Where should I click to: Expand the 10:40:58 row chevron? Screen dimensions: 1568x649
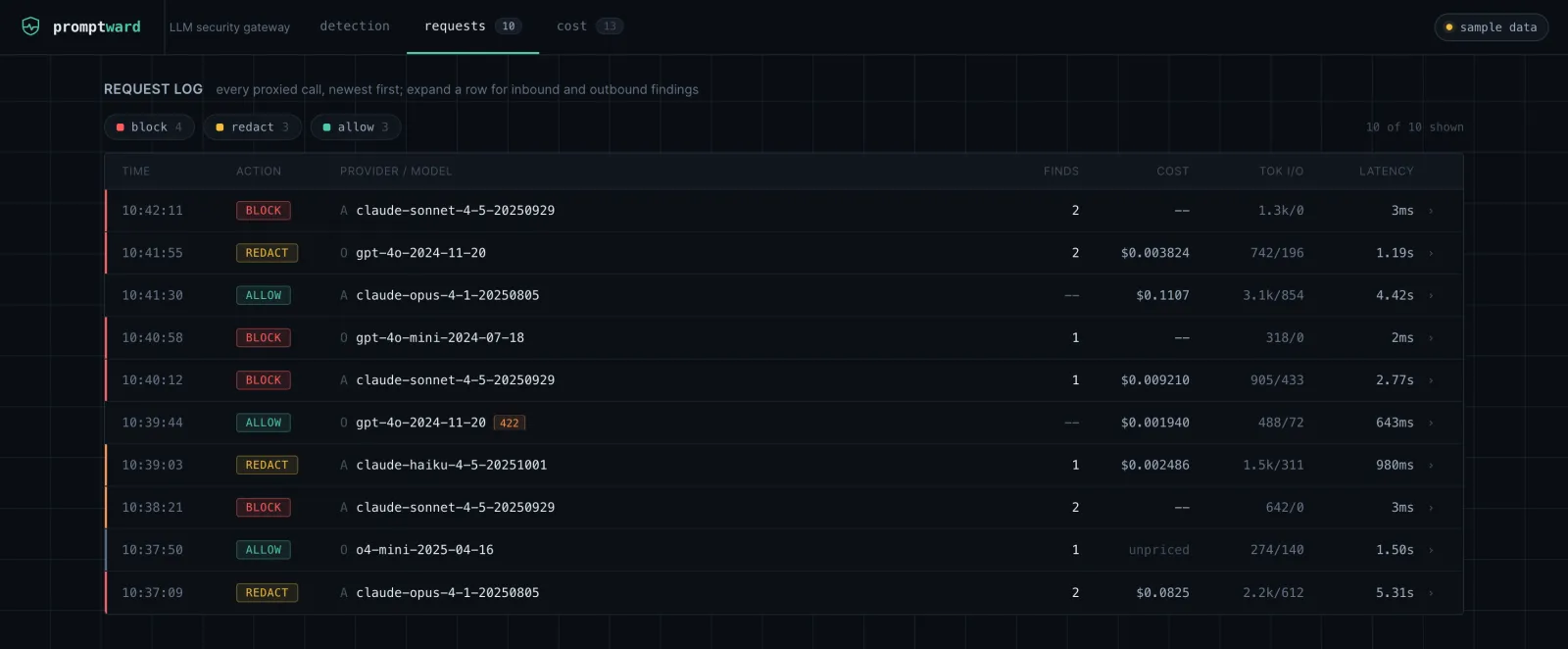click(1431, 338)
